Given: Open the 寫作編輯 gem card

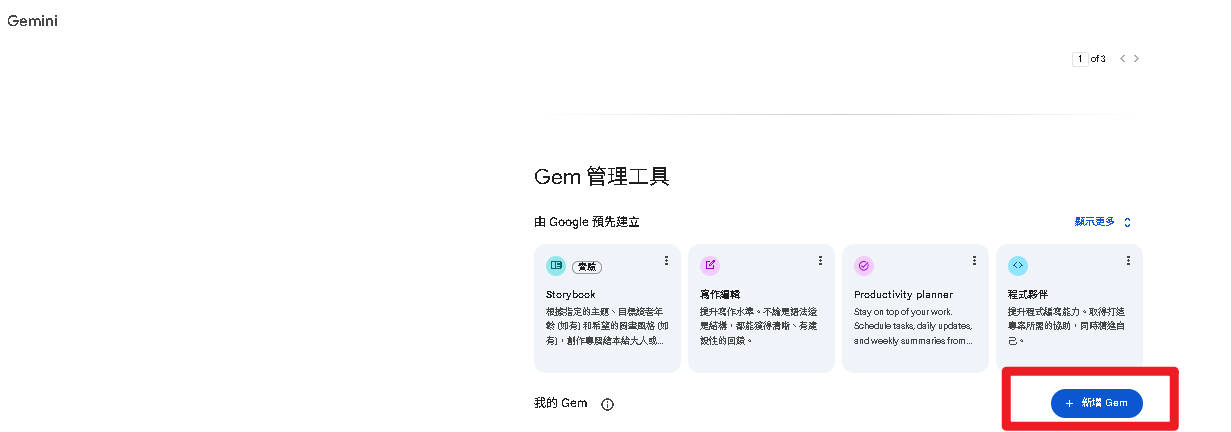Looking at the screenshot, I should (x=761, y=308).
